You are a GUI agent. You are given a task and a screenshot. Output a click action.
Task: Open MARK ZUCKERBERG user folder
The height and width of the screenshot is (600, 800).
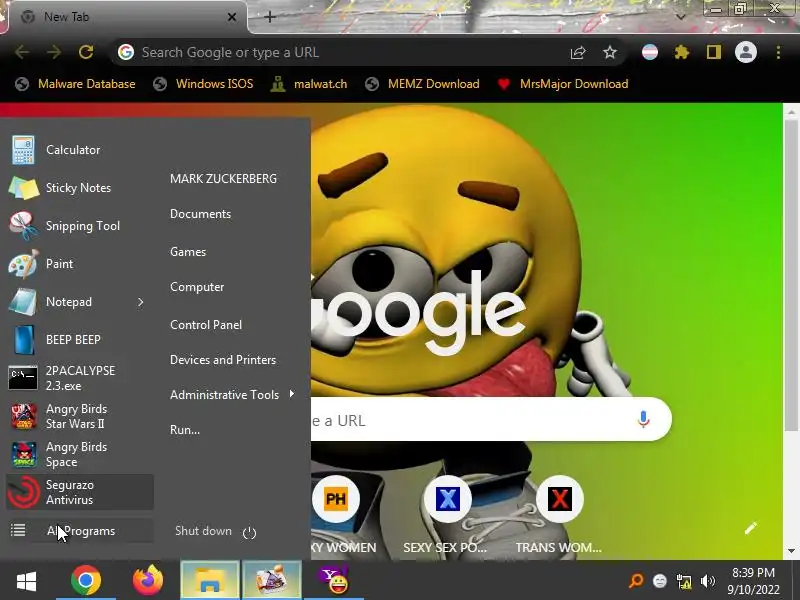click(x=223, y=179)
